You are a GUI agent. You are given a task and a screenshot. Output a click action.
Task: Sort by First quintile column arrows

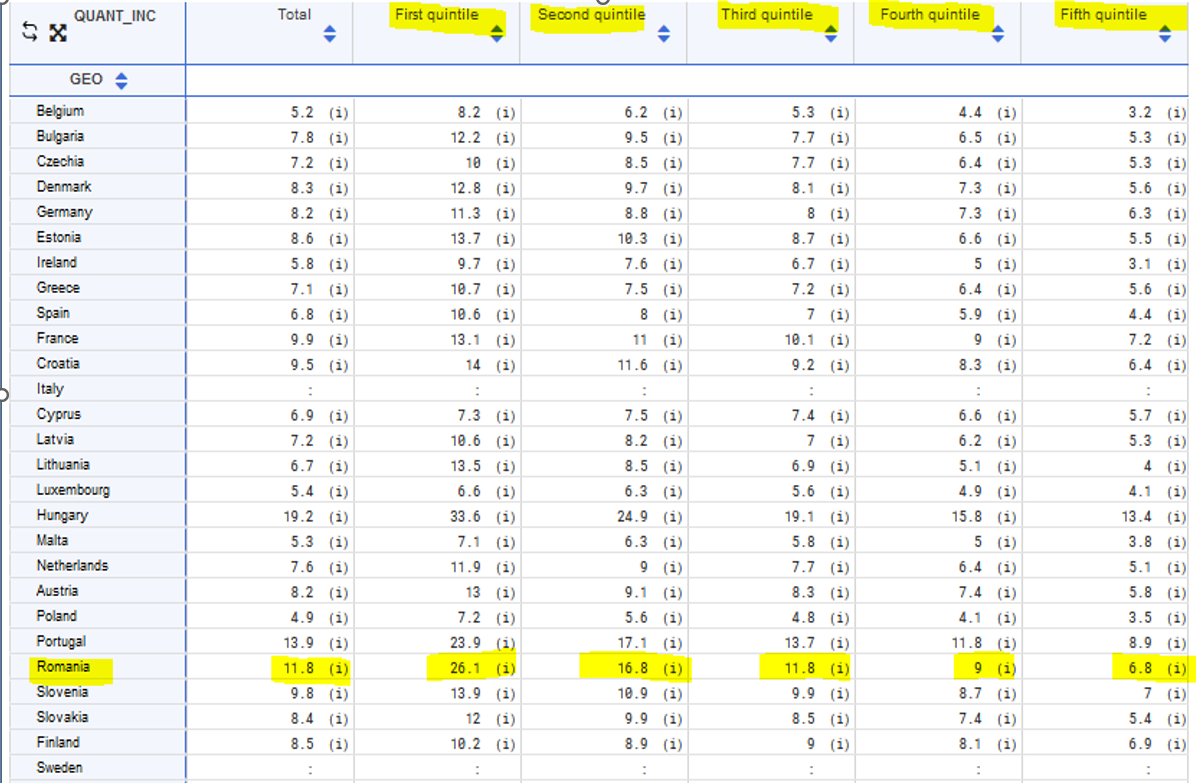pos(497,34)
